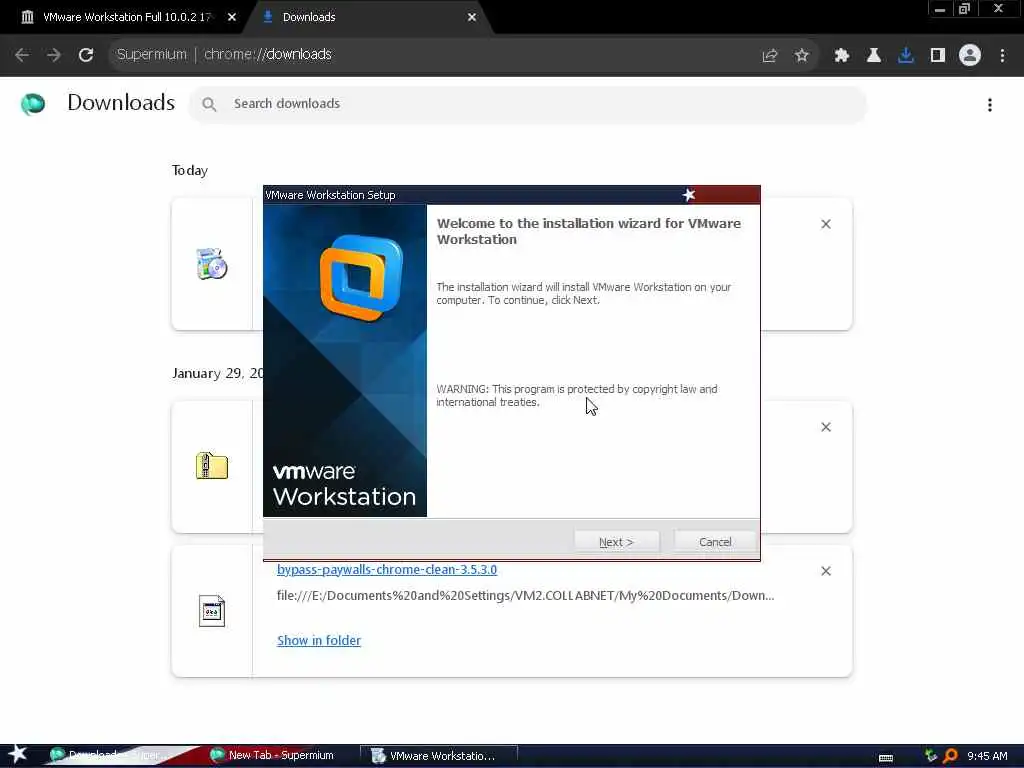Click Show in folder for bypass-paywalls

coord(319,641)
